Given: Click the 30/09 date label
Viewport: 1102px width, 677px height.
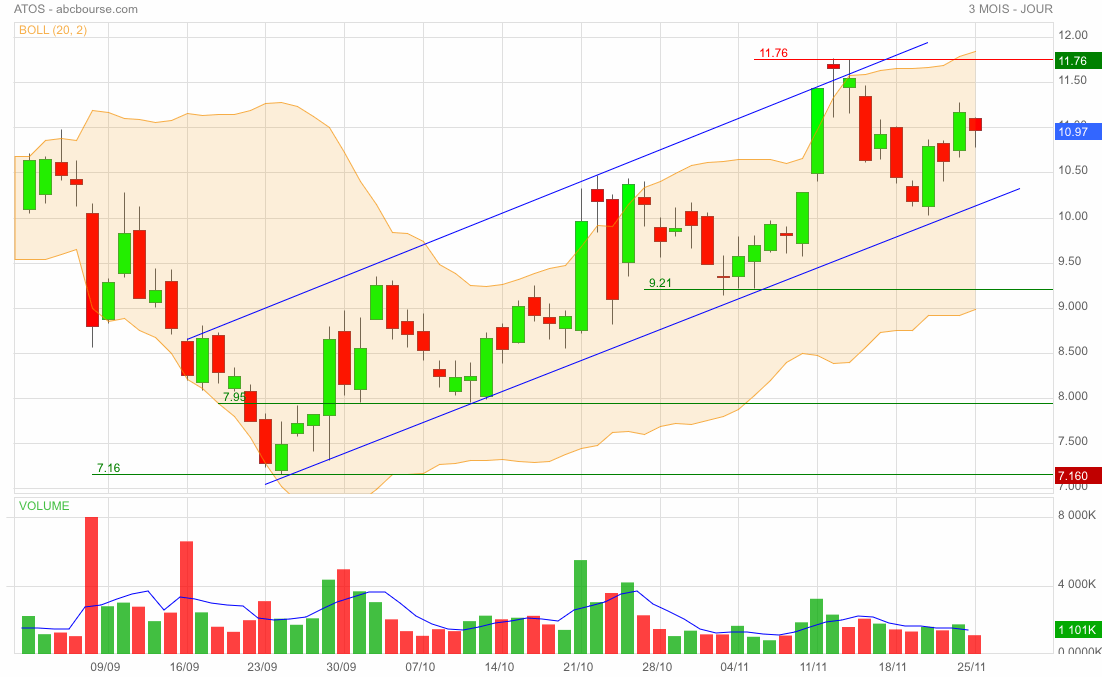Looking at the screenshot, I should 341,667.
